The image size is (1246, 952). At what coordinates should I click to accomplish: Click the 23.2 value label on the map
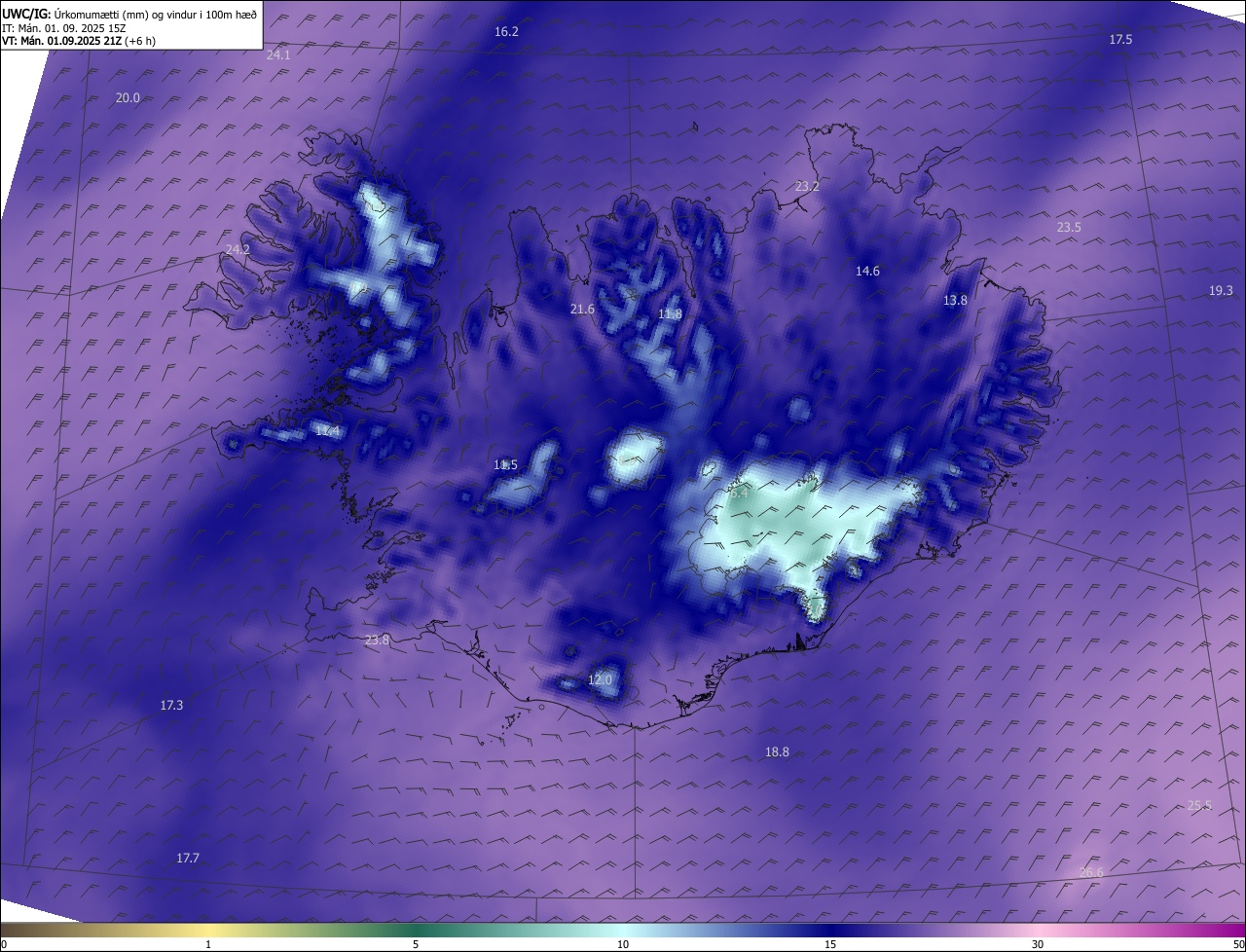pyautogui.click(x=807, y=186)
